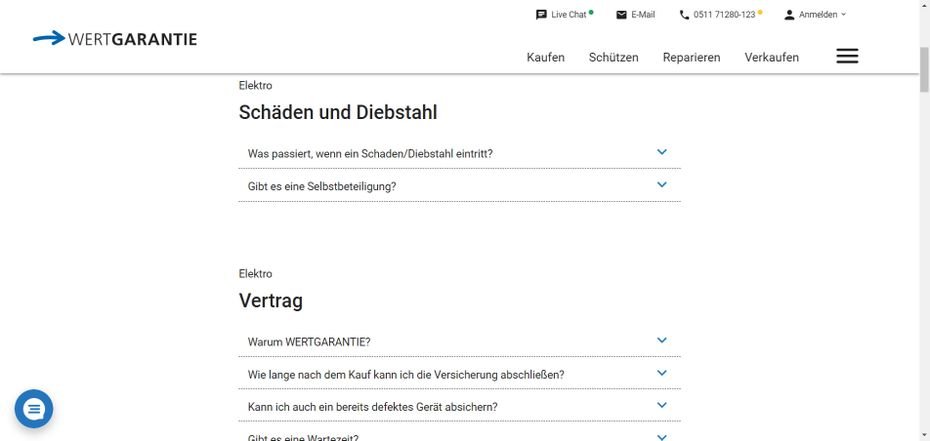930x441 pixels.
Task: Expand chevron for bereits defektes Gerät question
Action: [662, 405]
